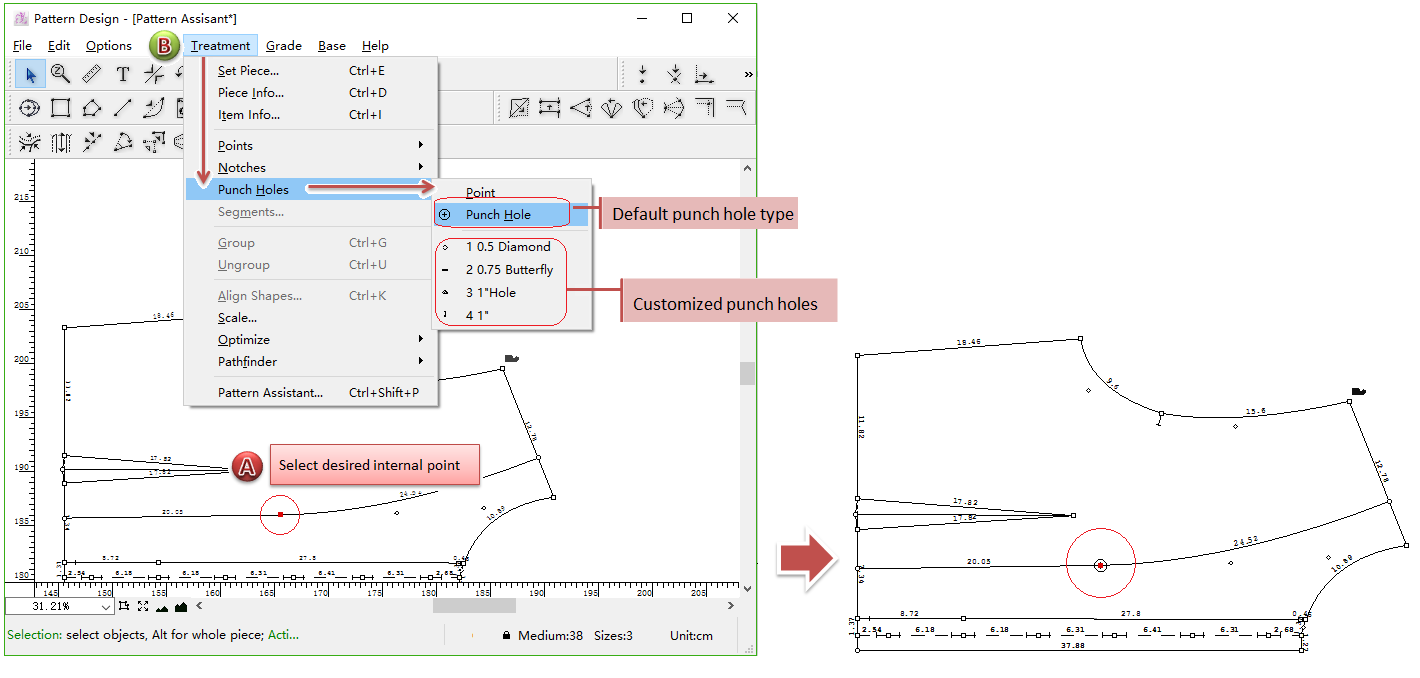Open the Grade menu
This screenshot has width=1420, height=678.
tap(284, 46)
